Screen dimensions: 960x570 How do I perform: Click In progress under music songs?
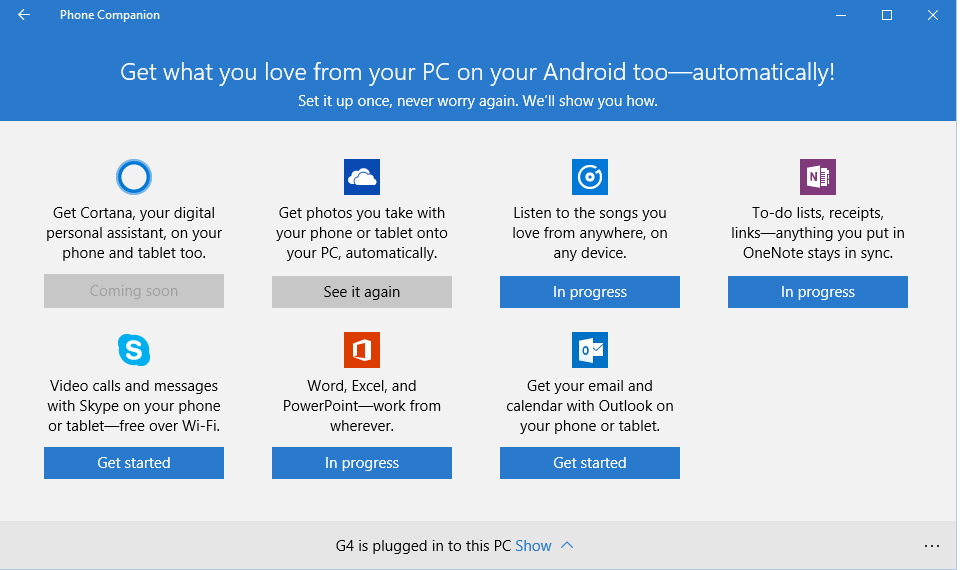pyautogui.click(x=590, y=292)
